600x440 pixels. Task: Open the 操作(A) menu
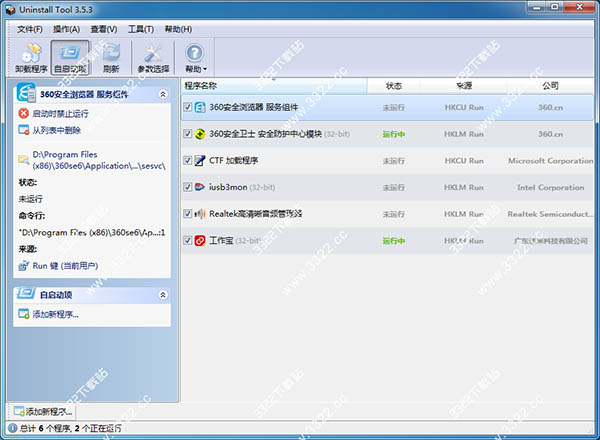(x=67, y=29)
